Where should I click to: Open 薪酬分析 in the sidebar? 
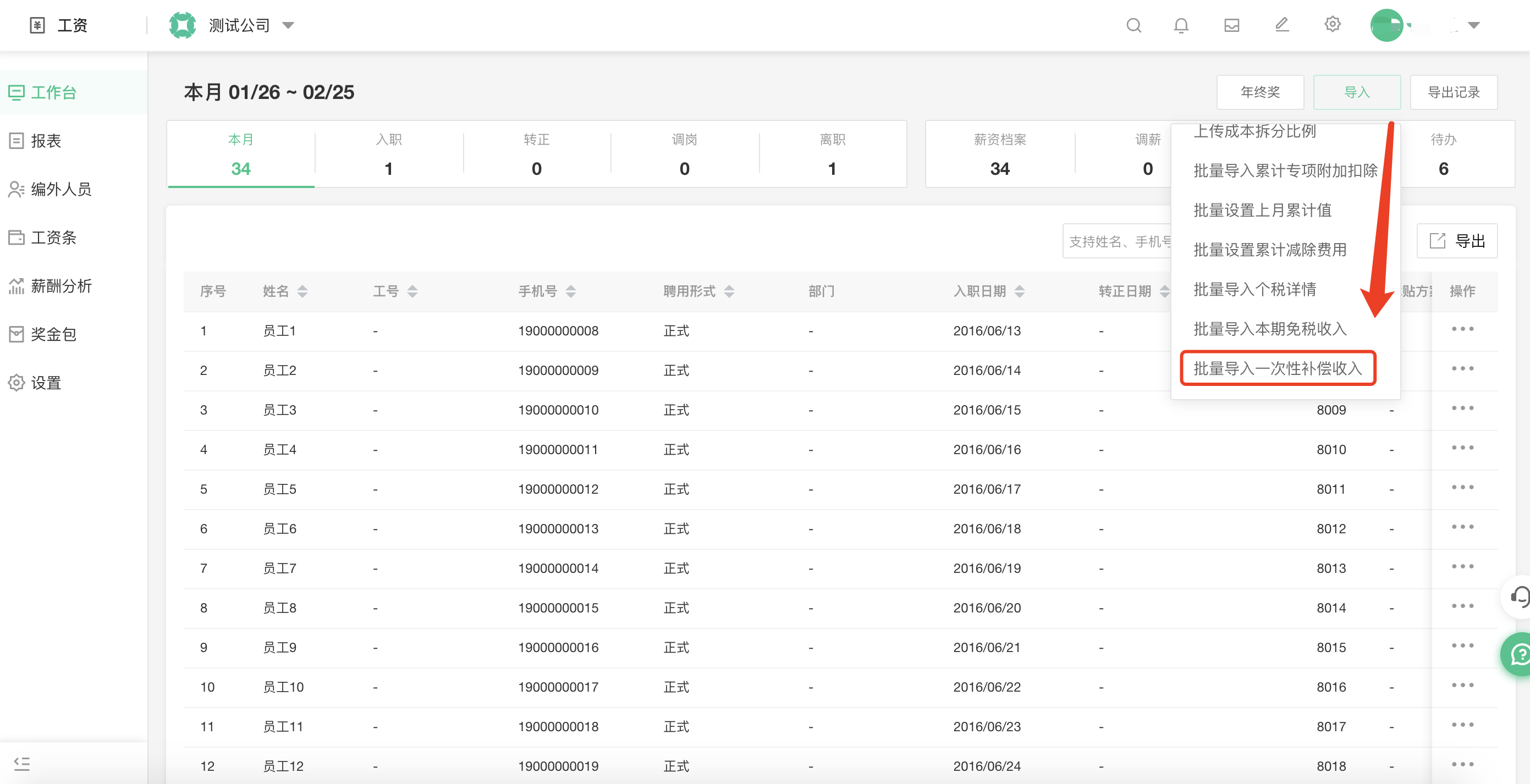74,286
